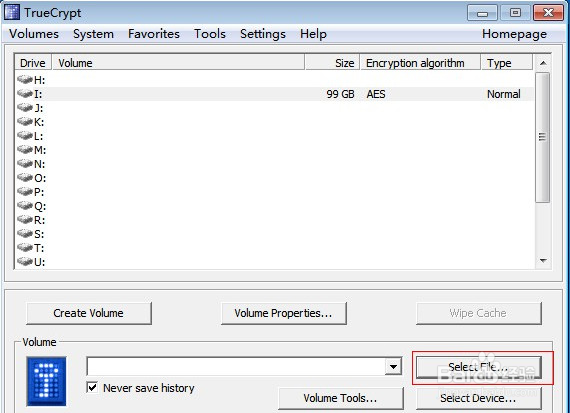Click the Volume column header
Screen dimensions: 570x413
[x=178, y=63]
